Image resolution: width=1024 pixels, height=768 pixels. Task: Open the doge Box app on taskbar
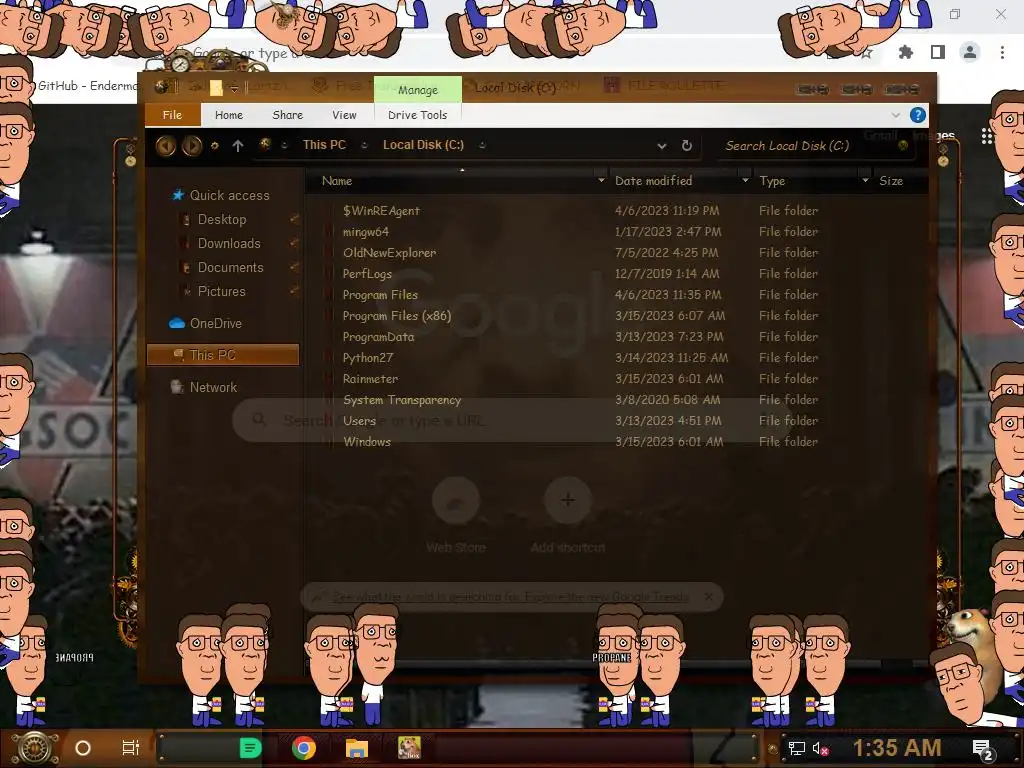(409, 748)
